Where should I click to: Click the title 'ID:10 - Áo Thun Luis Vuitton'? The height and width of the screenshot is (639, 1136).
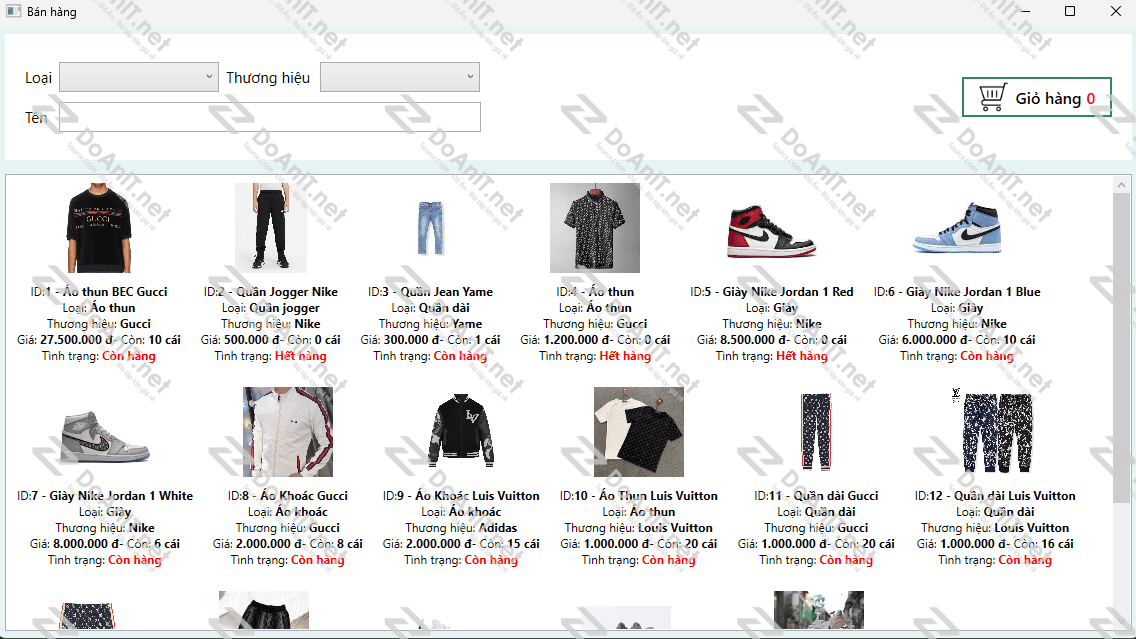coord(638,496)
